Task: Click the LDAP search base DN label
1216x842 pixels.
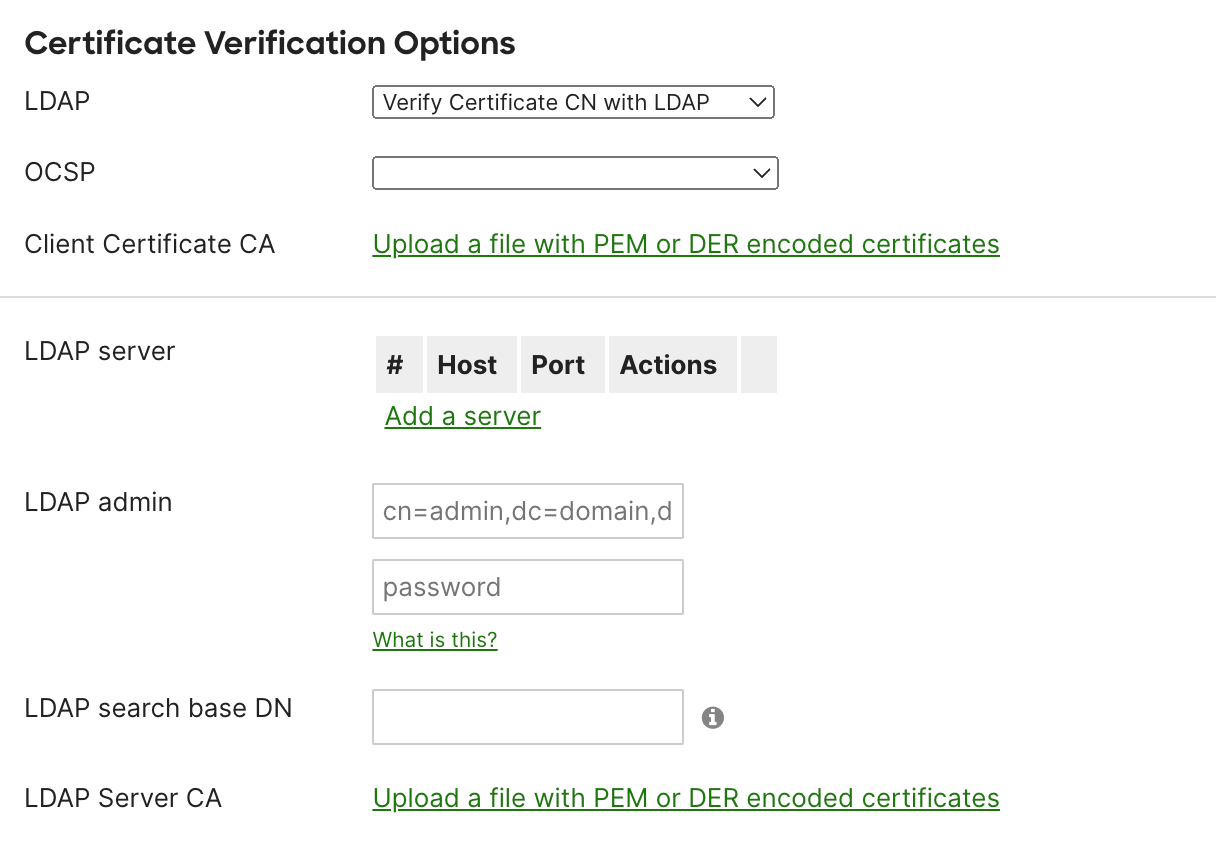Action: click(x=158, y=708)
